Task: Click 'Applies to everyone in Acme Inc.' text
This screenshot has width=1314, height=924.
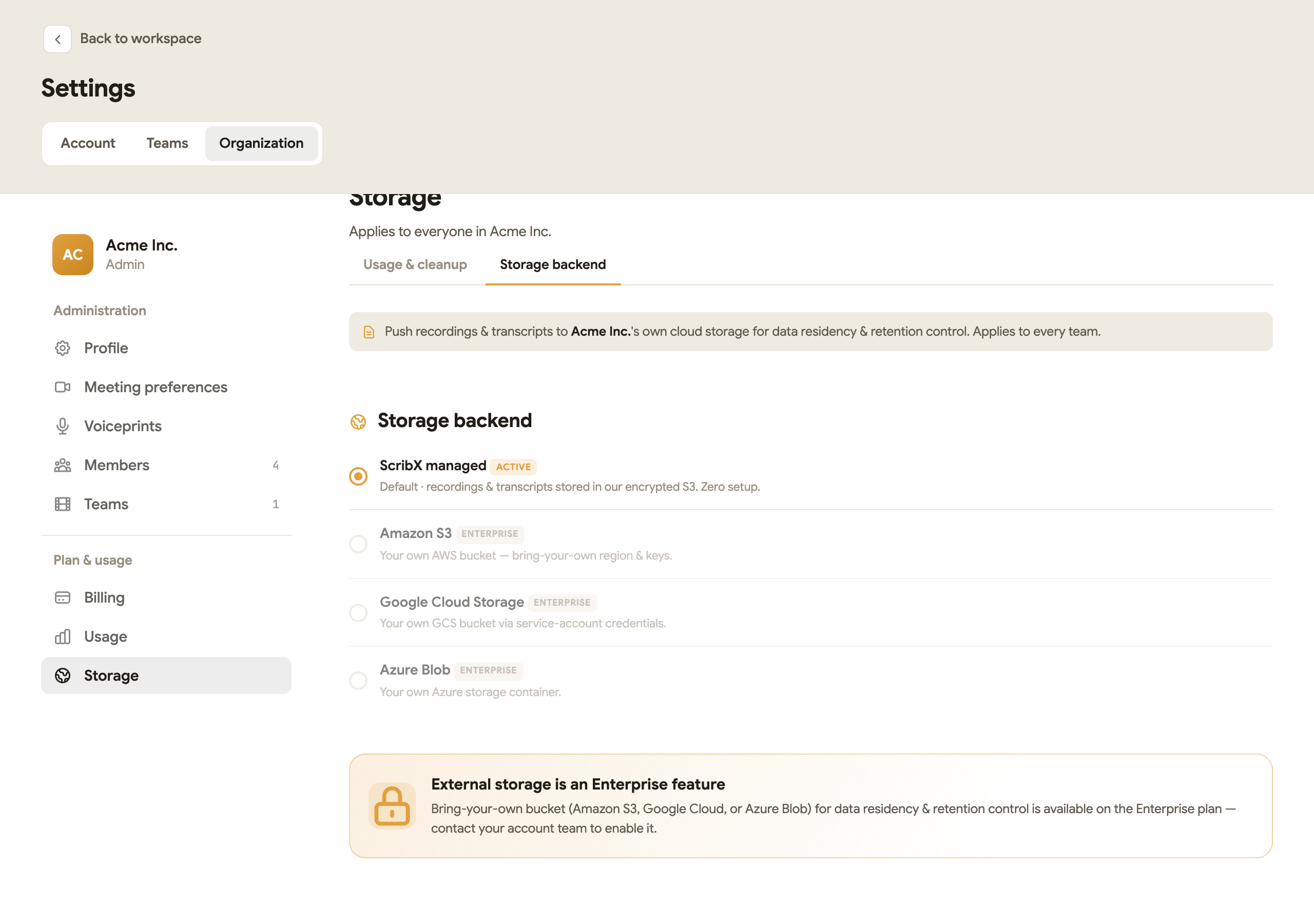Action: pos(450,232)
